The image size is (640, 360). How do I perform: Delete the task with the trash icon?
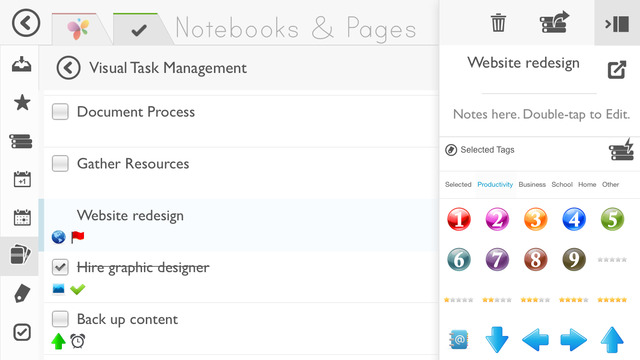click(x=498, y=23)
